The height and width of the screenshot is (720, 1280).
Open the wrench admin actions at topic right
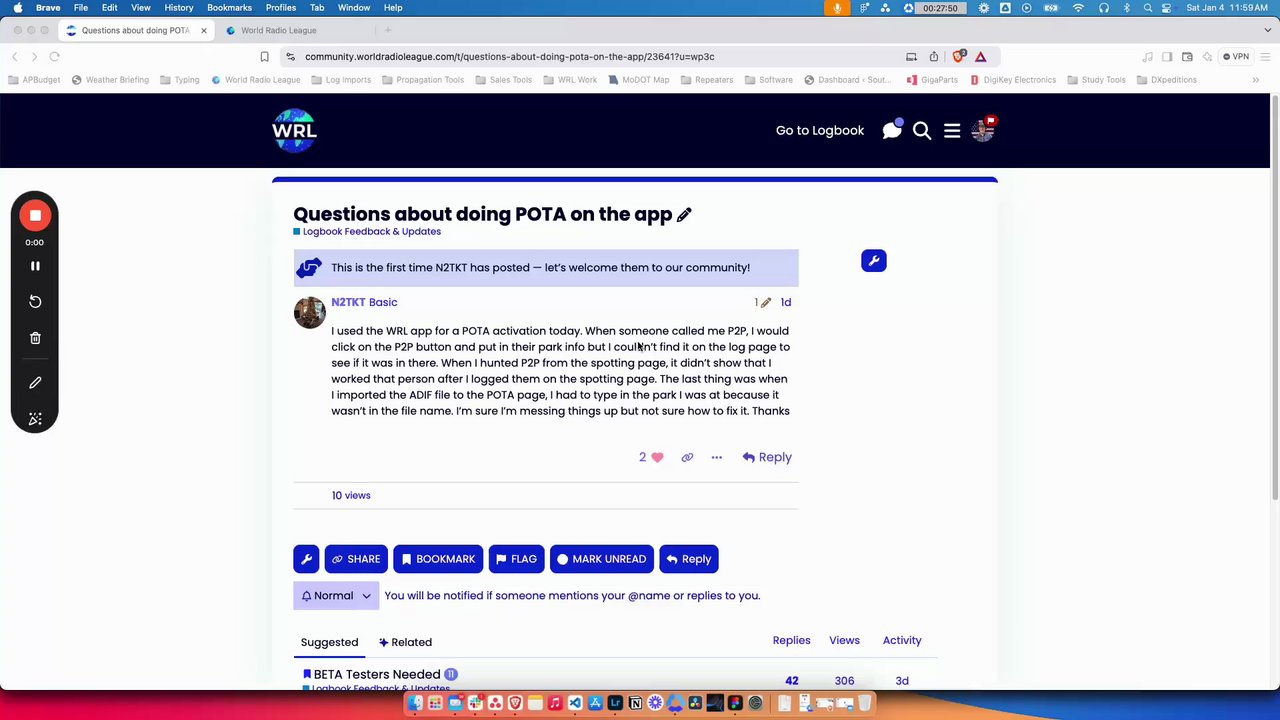874,261
